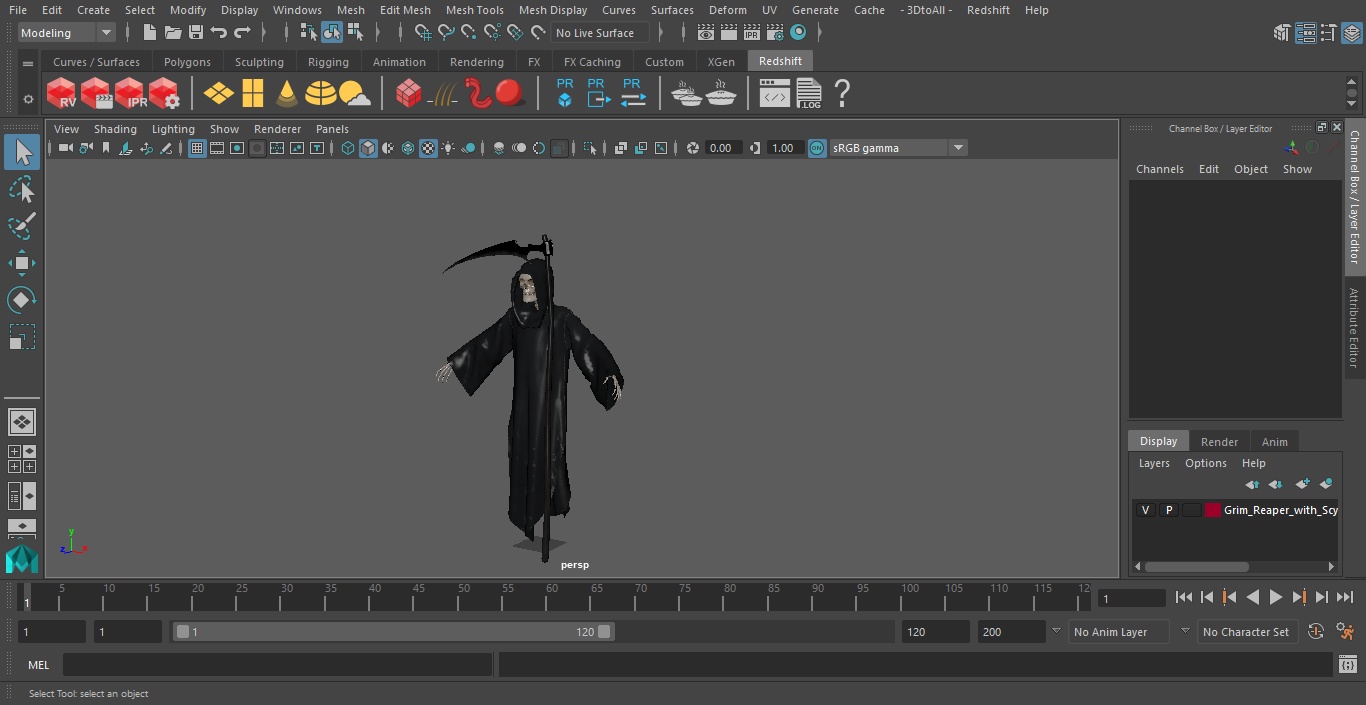Switch to the Sculpting shelf tab
This screenshot has height=705, width=1366.
click(259, 62)
